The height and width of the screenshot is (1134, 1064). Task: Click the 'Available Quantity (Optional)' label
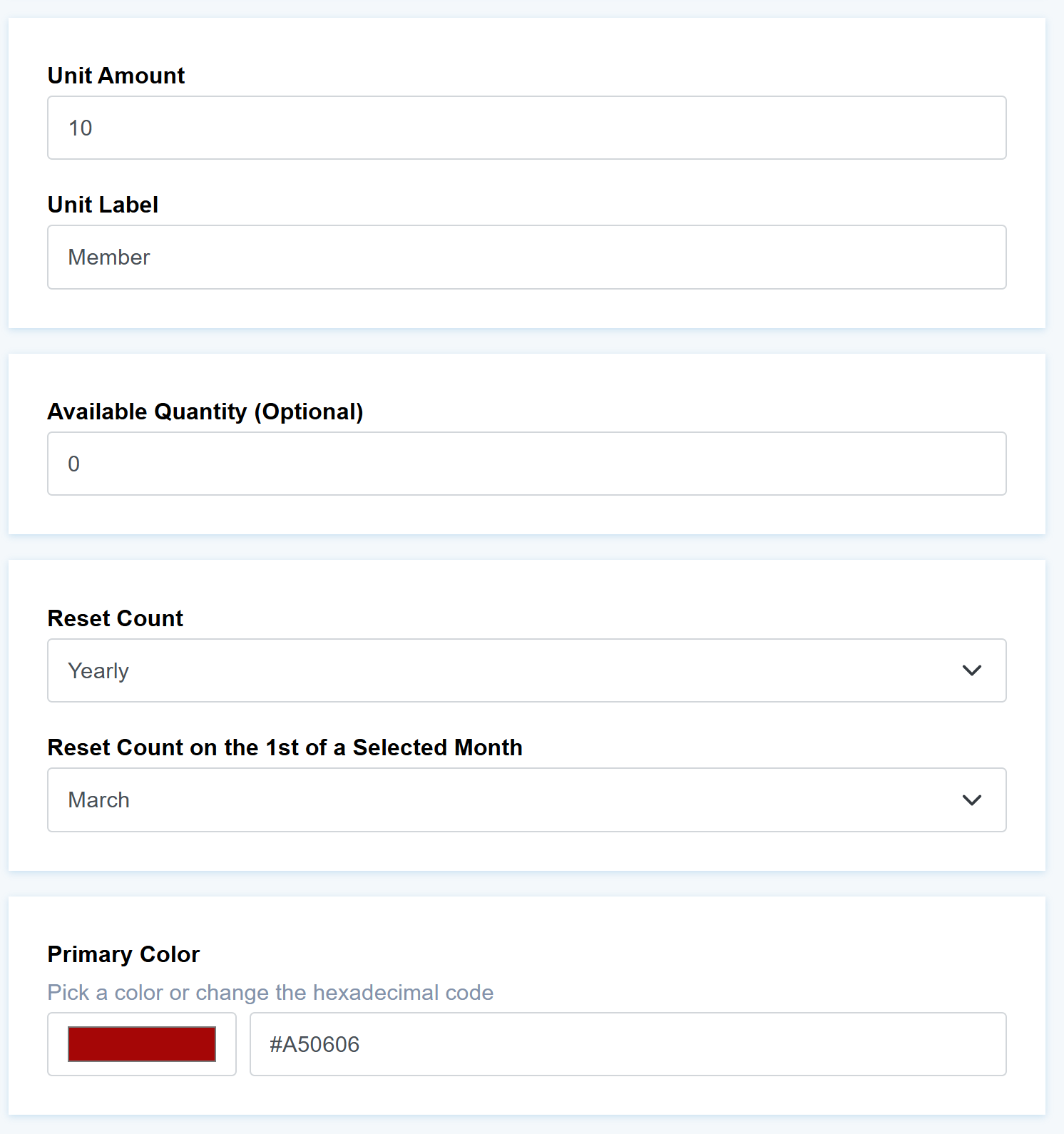[x=205, y=412]
